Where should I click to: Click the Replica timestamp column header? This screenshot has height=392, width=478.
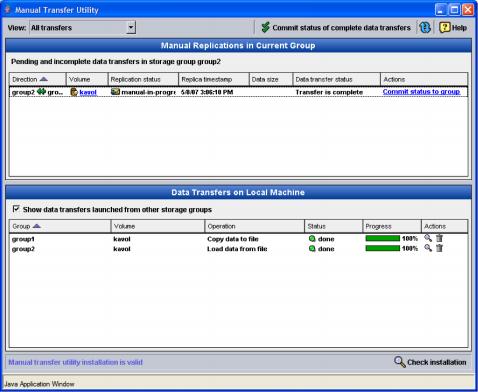(214, 79)
